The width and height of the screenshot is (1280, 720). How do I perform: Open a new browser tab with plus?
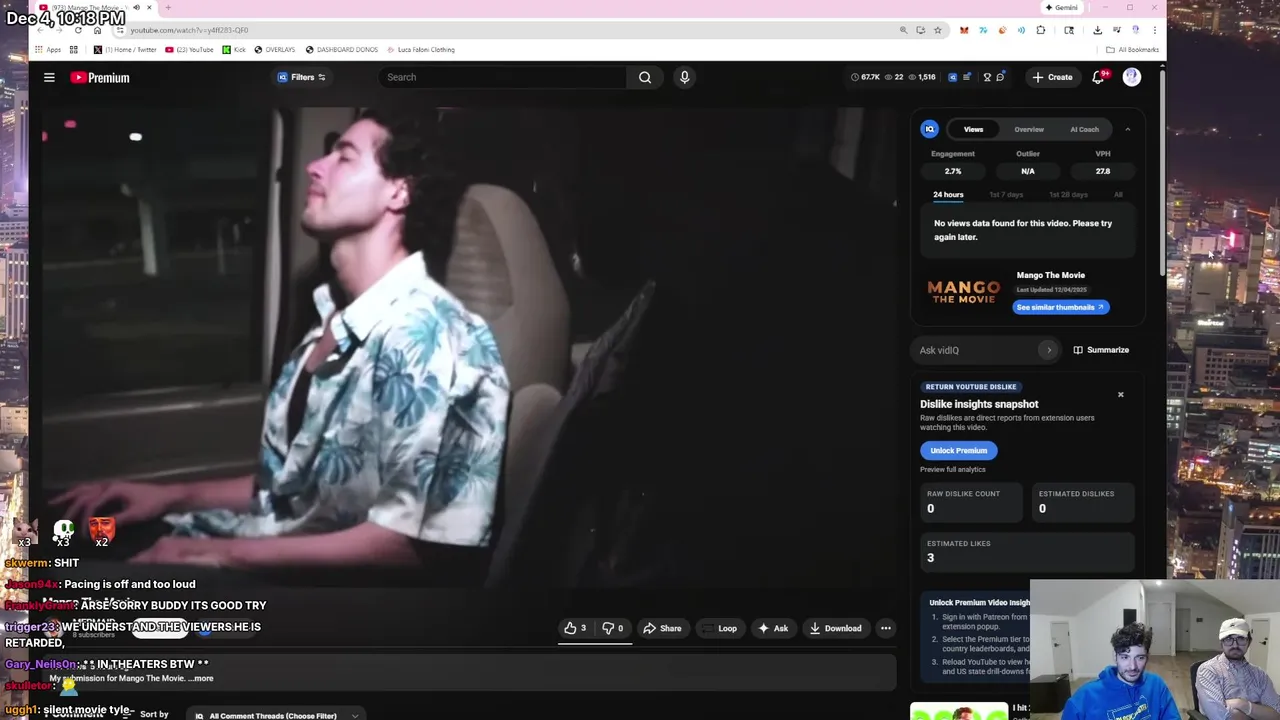[x=168, y=8]
